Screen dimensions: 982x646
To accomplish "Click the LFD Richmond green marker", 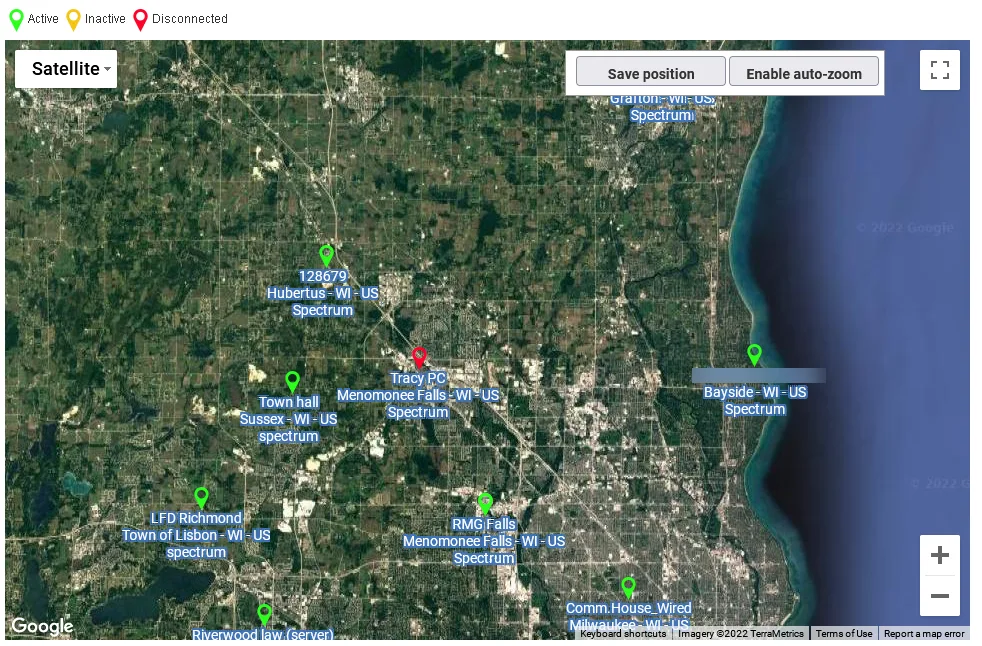I will point(201,498).
